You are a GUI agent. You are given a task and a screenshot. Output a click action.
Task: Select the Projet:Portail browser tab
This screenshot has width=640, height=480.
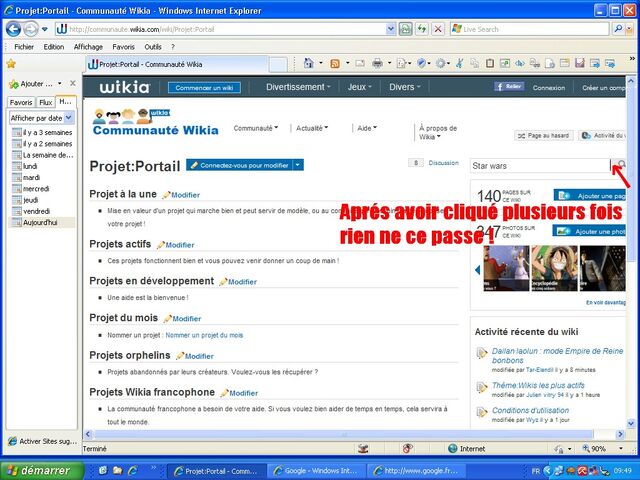pyautogui.click(x=177, y=64)
